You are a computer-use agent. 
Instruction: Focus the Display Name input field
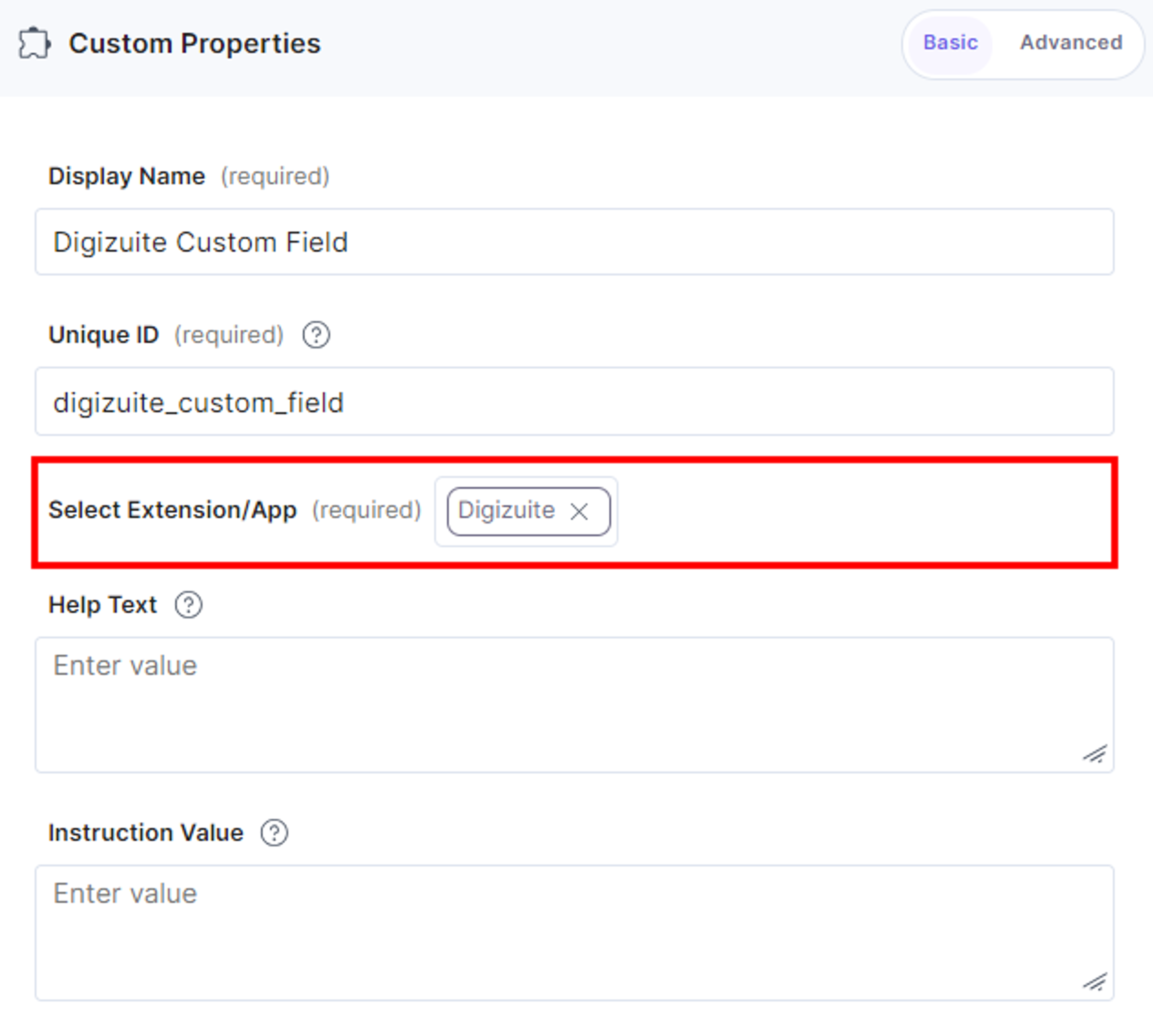574,241
